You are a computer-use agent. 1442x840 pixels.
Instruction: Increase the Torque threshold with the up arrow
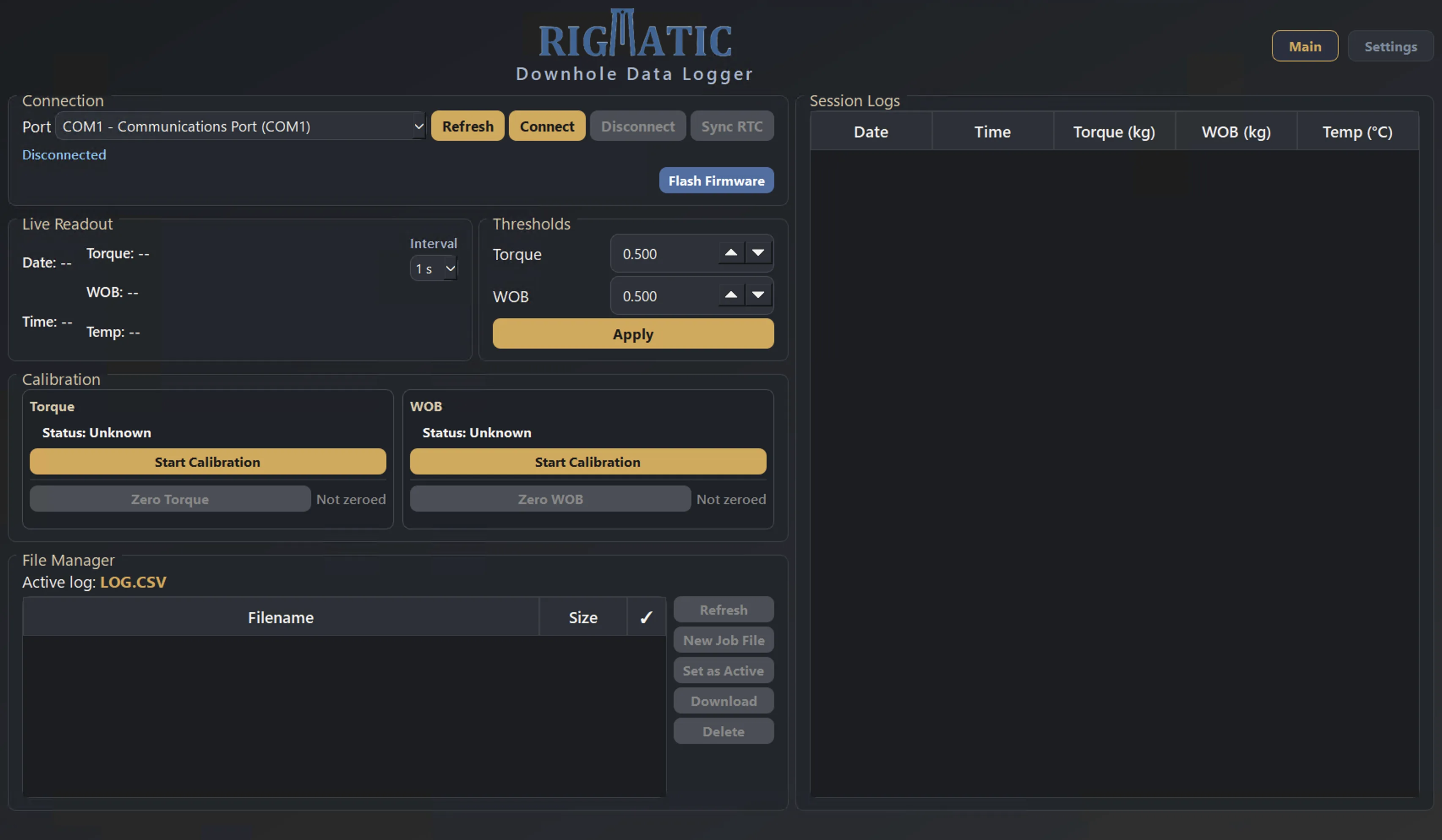[731, 252]
